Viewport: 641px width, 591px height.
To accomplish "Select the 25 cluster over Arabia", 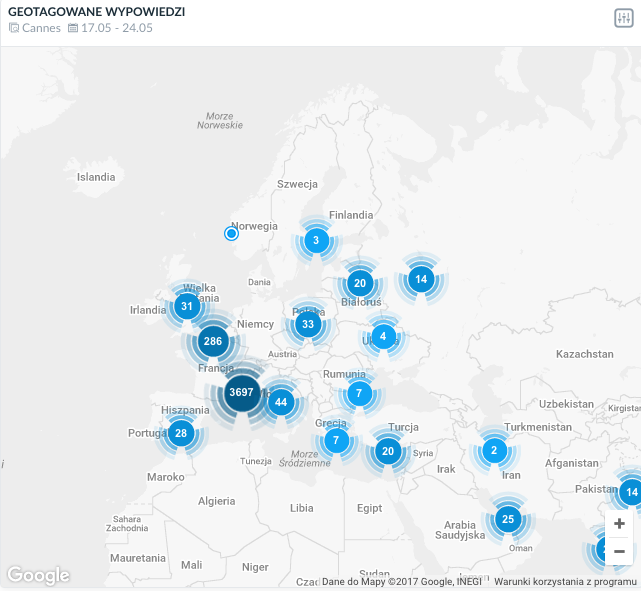I will [x=508, y=519].
